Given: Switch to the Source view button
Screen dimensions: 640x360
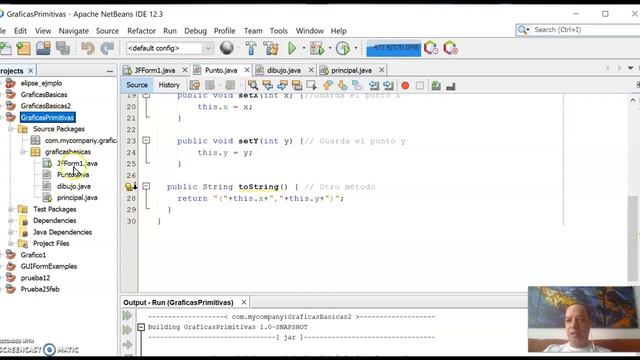Looking at the screenshot, I should point(137,85).
